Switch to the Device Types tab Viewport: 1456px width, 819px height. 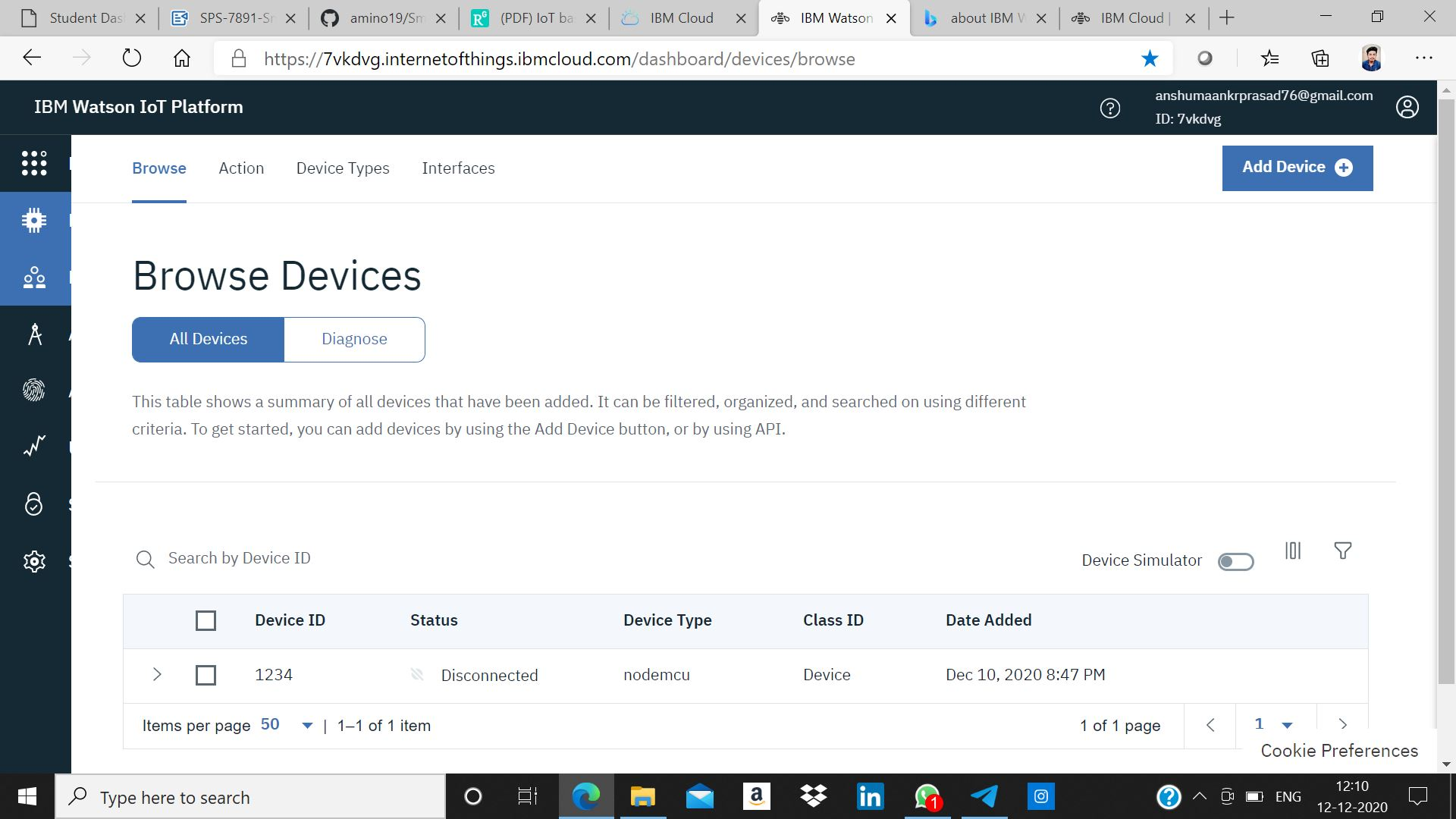point(343,168)
